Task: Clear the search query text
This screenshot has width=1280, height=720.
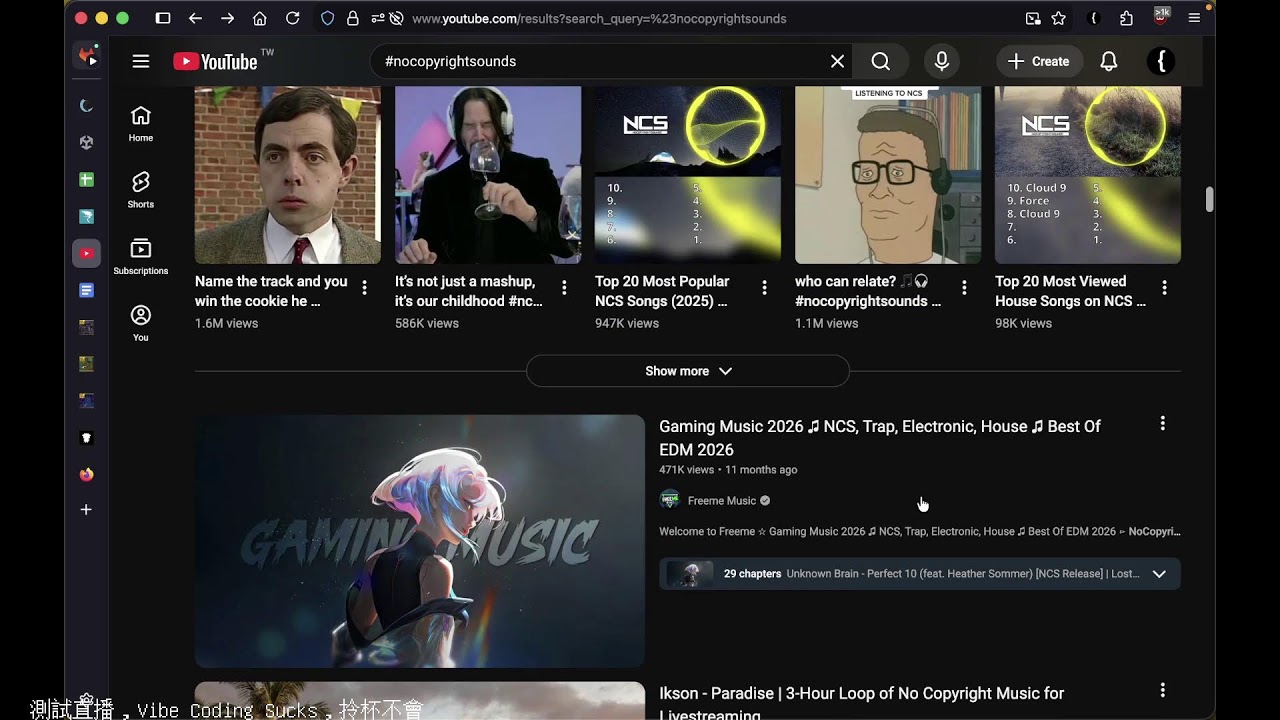Action: [x=838, y=61]
